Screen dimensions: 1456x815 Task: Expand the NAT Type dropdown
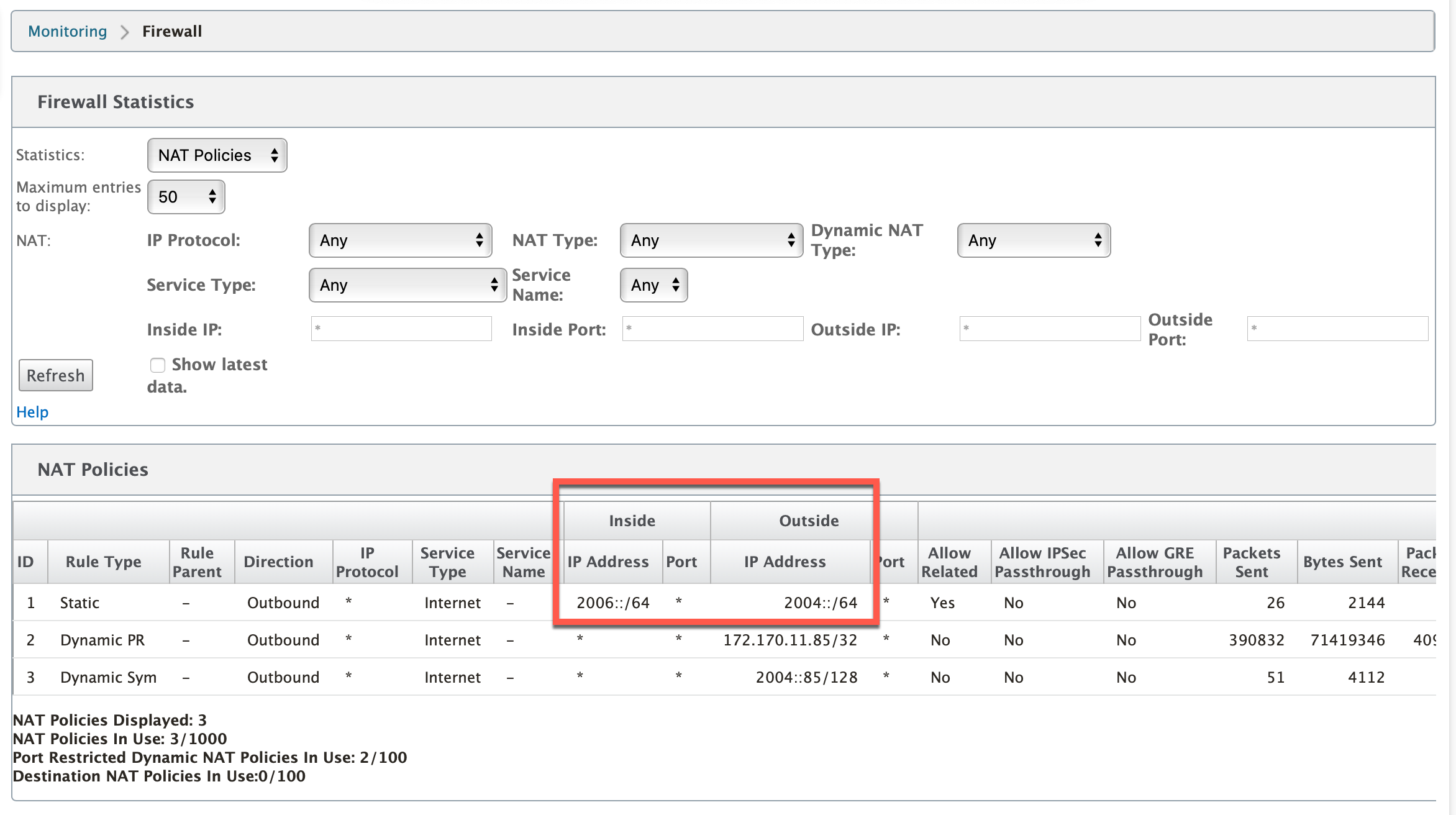pyautogui.click(x=711, y=240)
